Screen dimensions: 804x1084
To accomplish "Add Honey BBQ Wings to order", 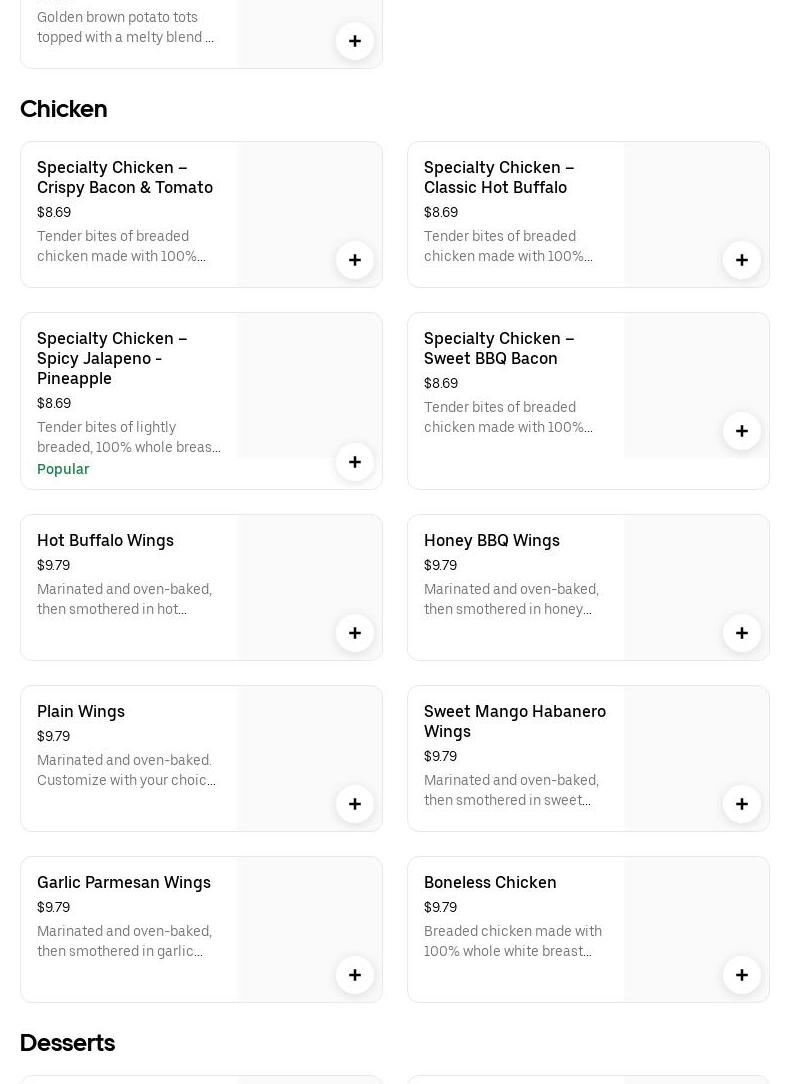I will (742, 633).
